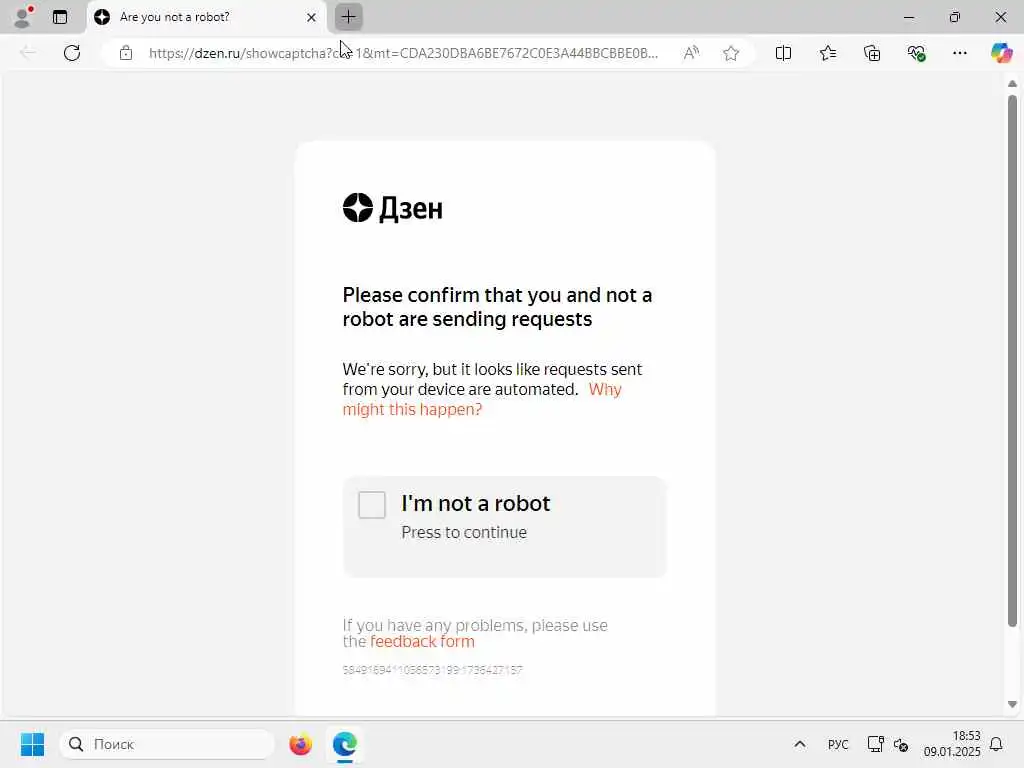This screenshot has height=768, width=1024.
Task: Open the Collections icon
Action: coord(872,53)
